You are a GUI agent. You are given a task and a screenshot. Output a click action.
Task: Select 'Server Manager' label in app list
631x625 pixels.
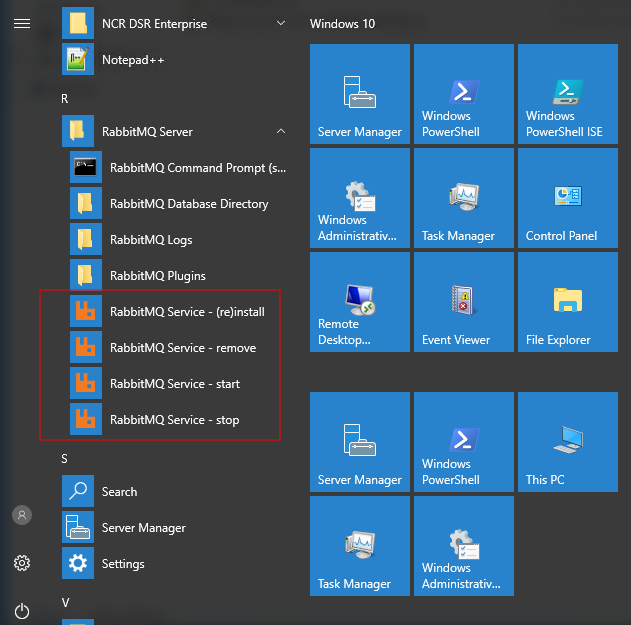click(x=144, y=528)
